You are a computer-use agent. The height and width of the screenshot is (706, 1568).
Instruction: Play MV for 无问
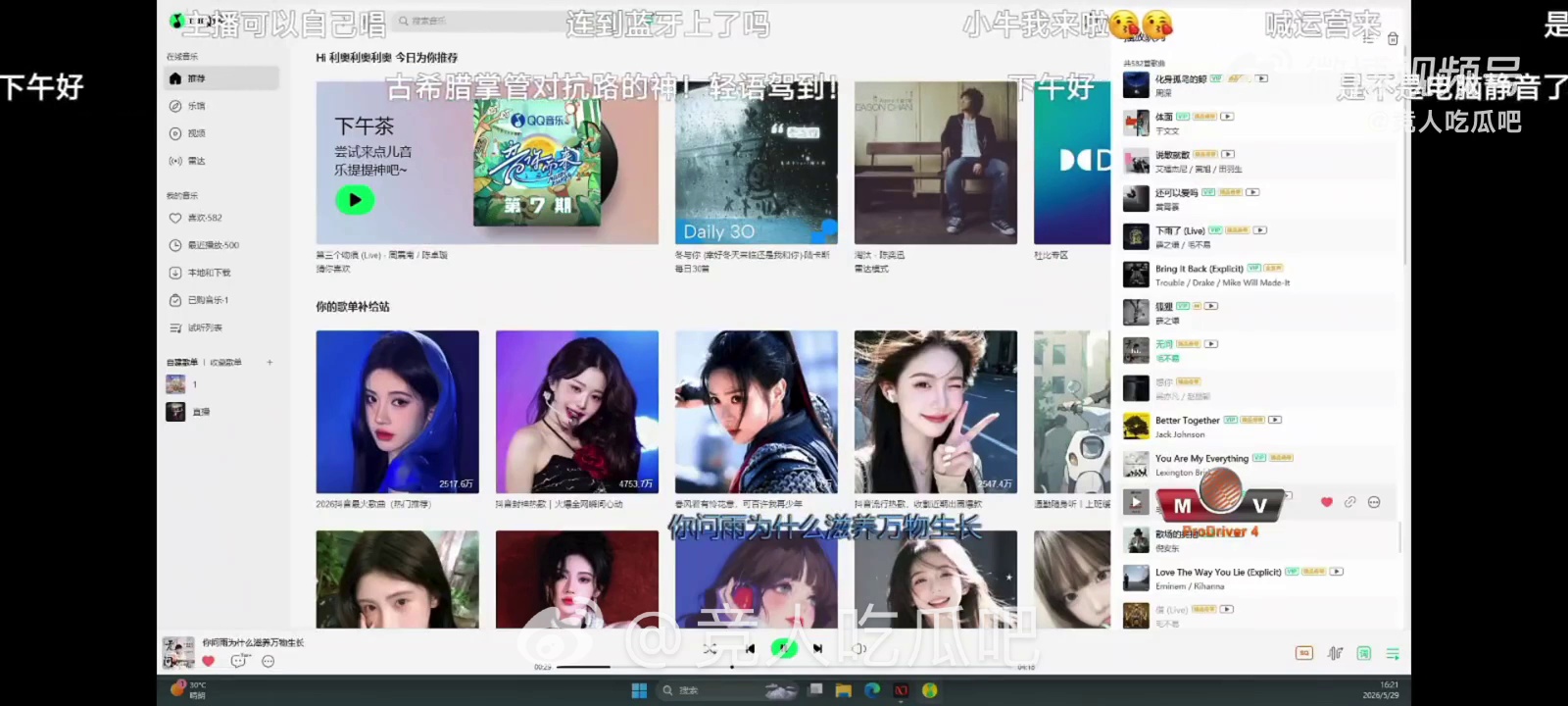pos(1211,344)
